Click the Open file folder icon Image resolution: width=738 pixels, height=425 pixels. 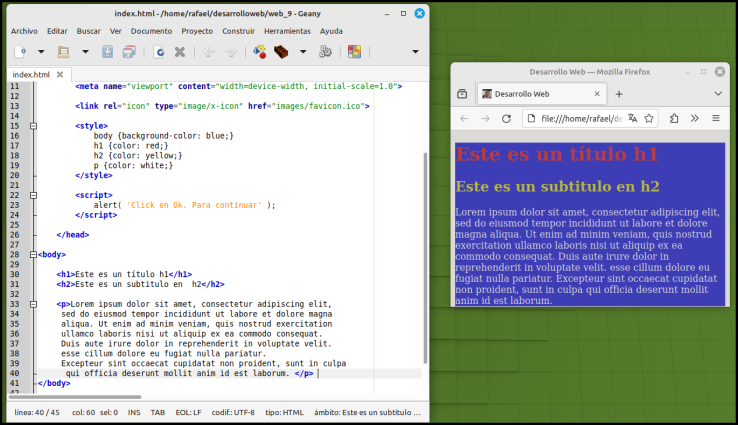coord(64,52)
